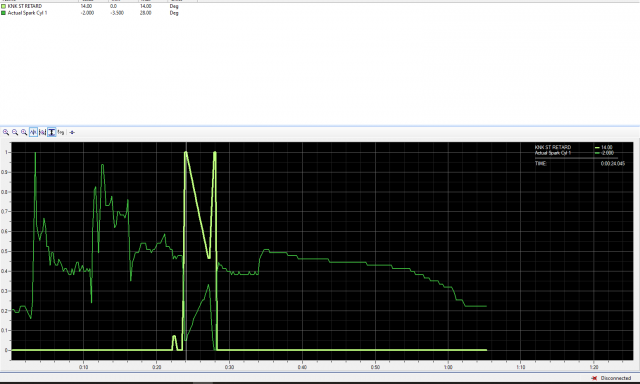This screenshot has height=384, width=640.
Task: Click the Disconnected status text
Action: 616,378
